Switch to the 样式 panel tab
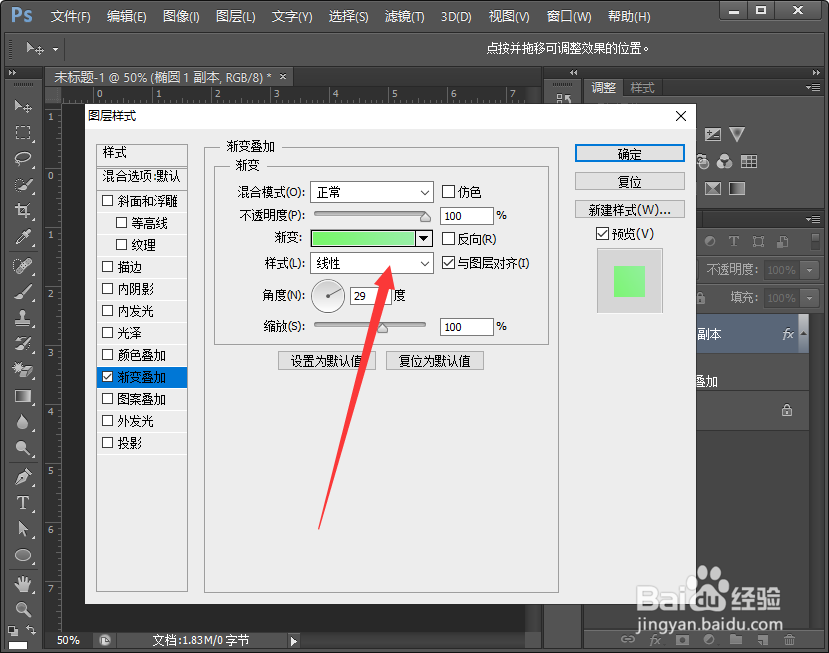Screen dimensions: 829x653 (642, 88)
